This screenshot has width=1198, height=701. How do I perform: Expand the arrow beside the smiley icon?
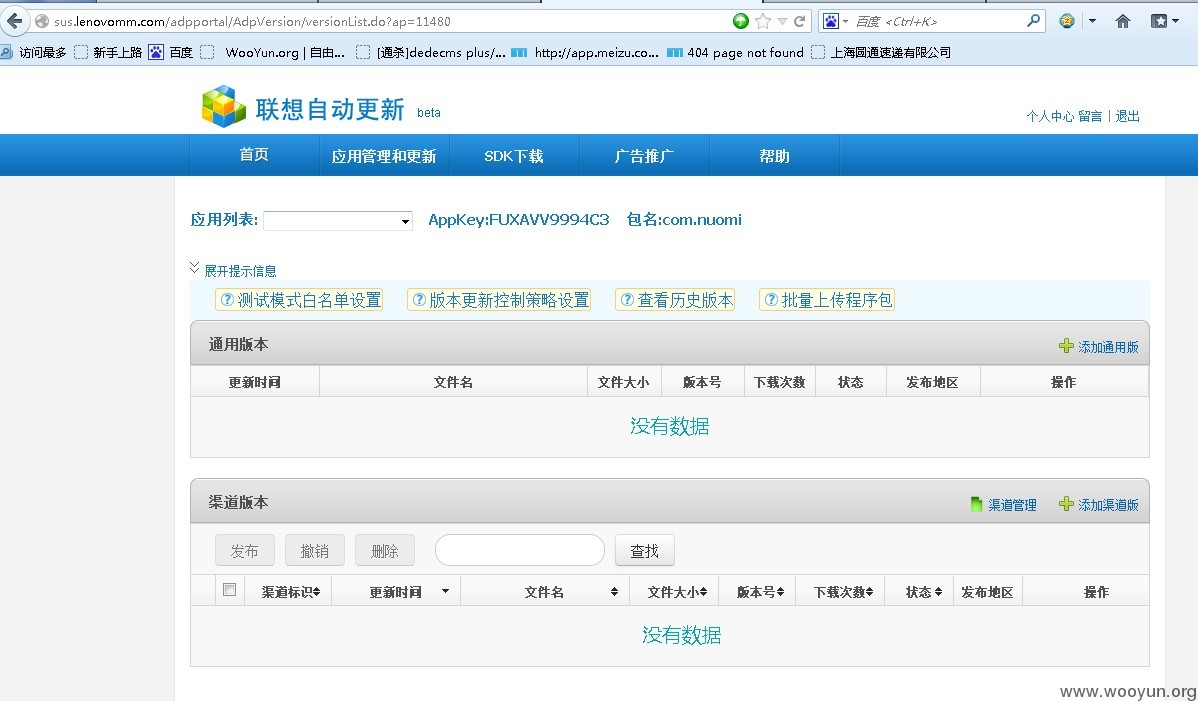[1093, 21]
